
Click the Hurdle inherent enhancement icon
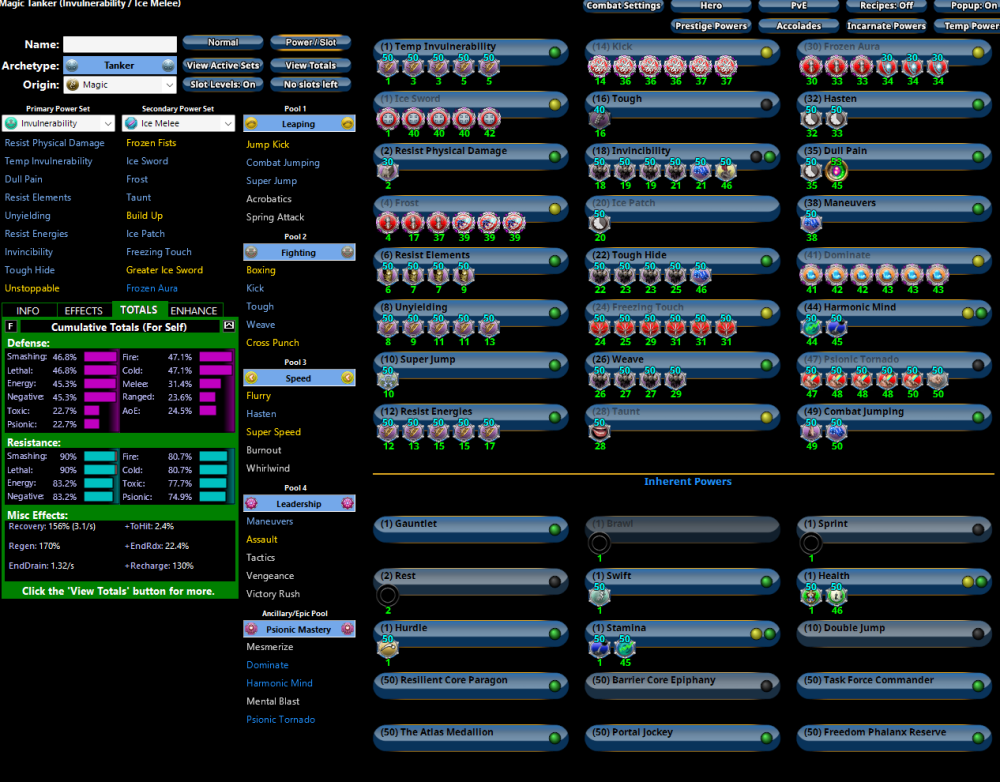point(387,648)
